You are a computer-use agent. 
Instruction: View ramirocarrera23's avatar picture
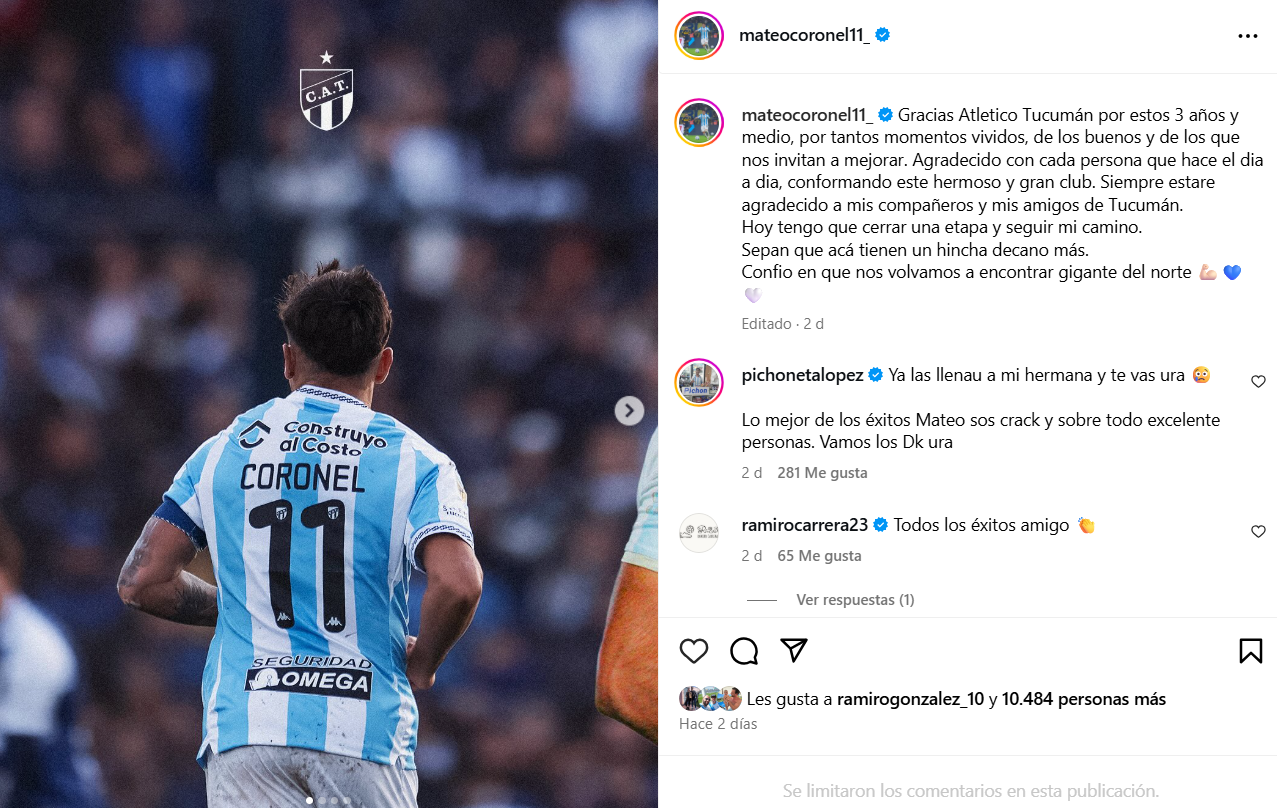[699, 533]
